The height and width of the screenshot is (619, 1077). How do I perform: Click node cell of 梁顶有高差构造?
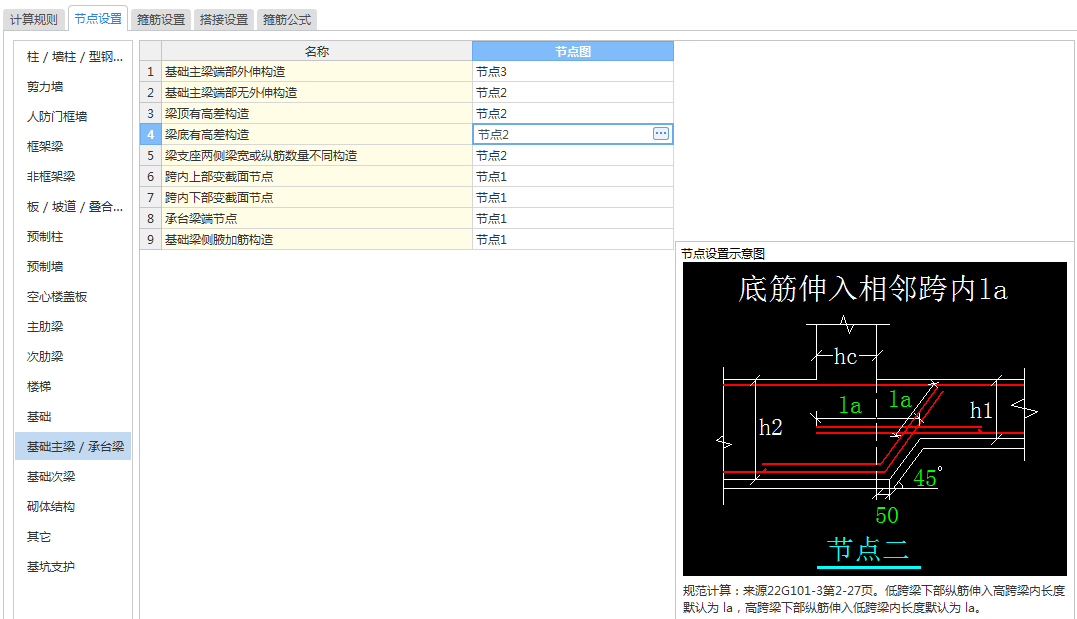point(573,113)
